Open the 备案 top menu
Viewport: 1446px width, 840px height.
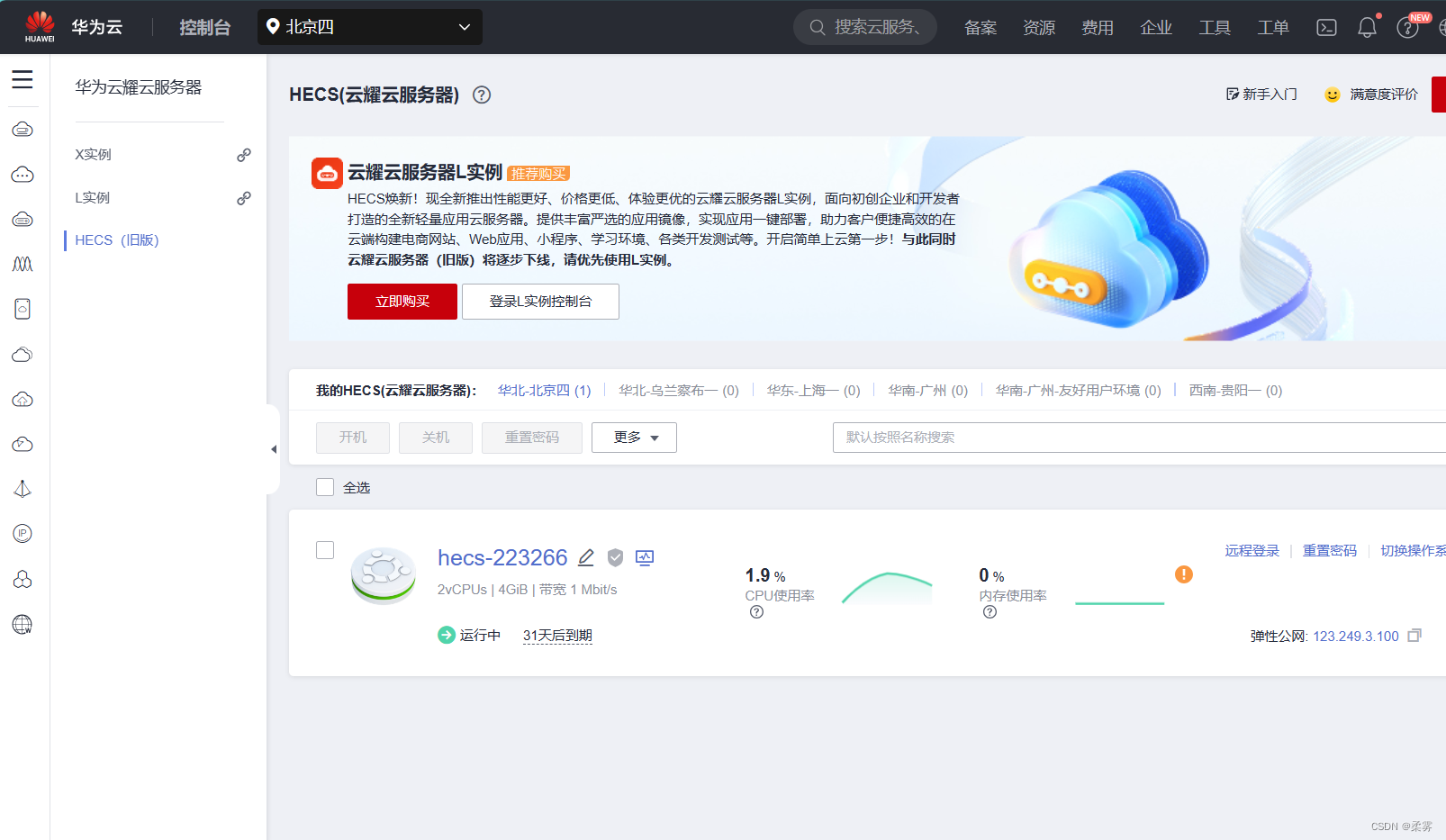tap(981, 28)
